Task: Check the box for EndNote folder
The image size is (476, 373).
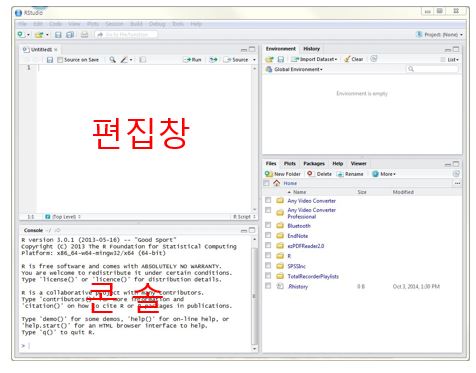Action: point(268,235)
